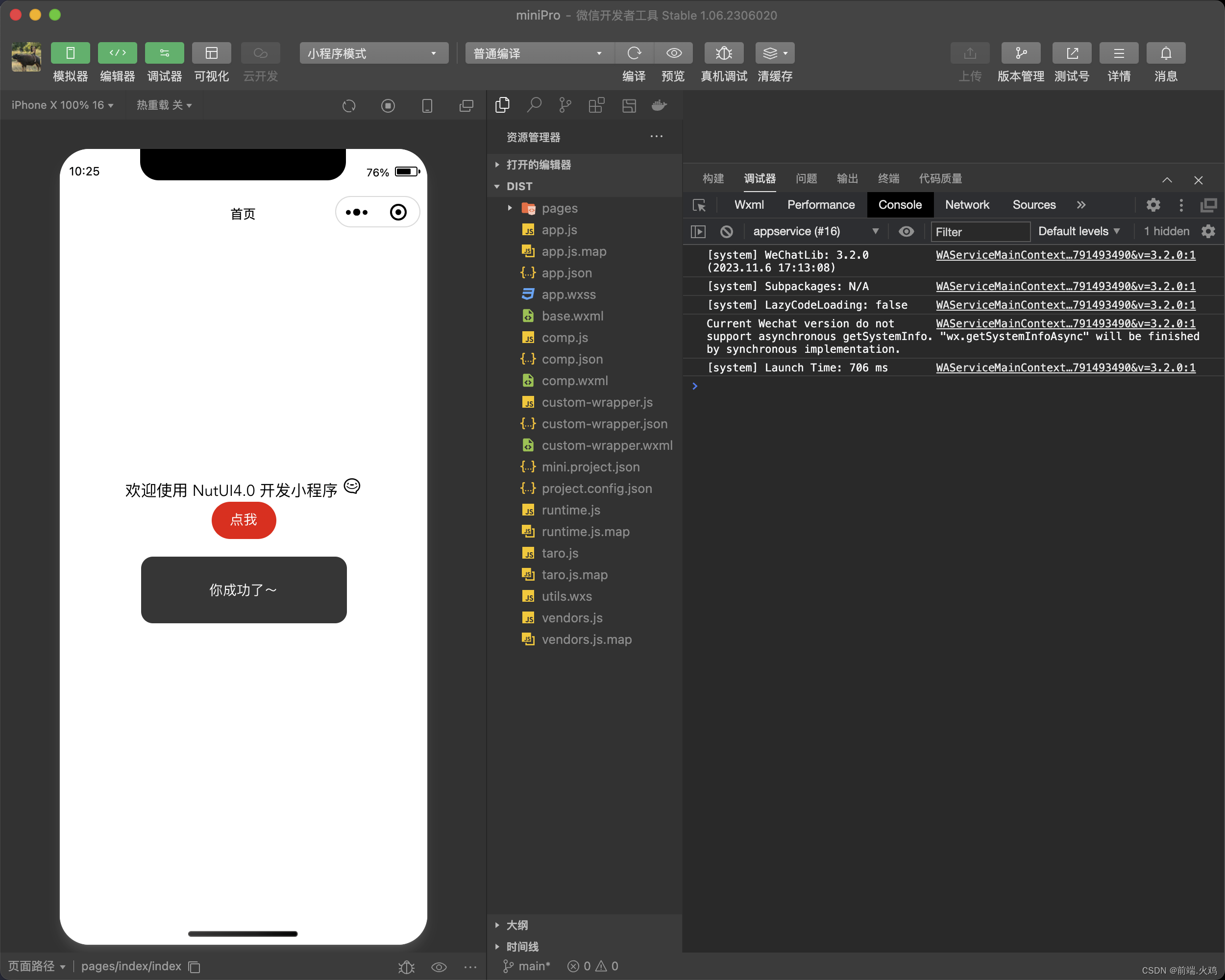
Task: Open the Default levels dropdown
Action: [1078, 231]
